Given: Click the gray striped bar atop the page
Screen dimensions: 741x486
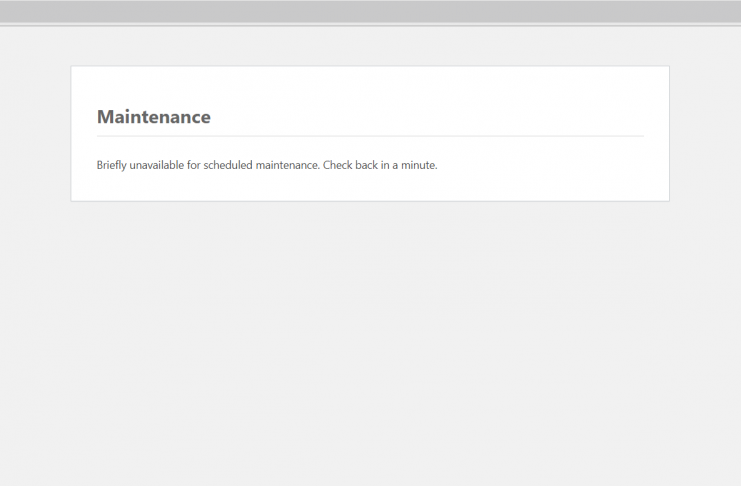Looking at the screenshot, I should 370,11.
